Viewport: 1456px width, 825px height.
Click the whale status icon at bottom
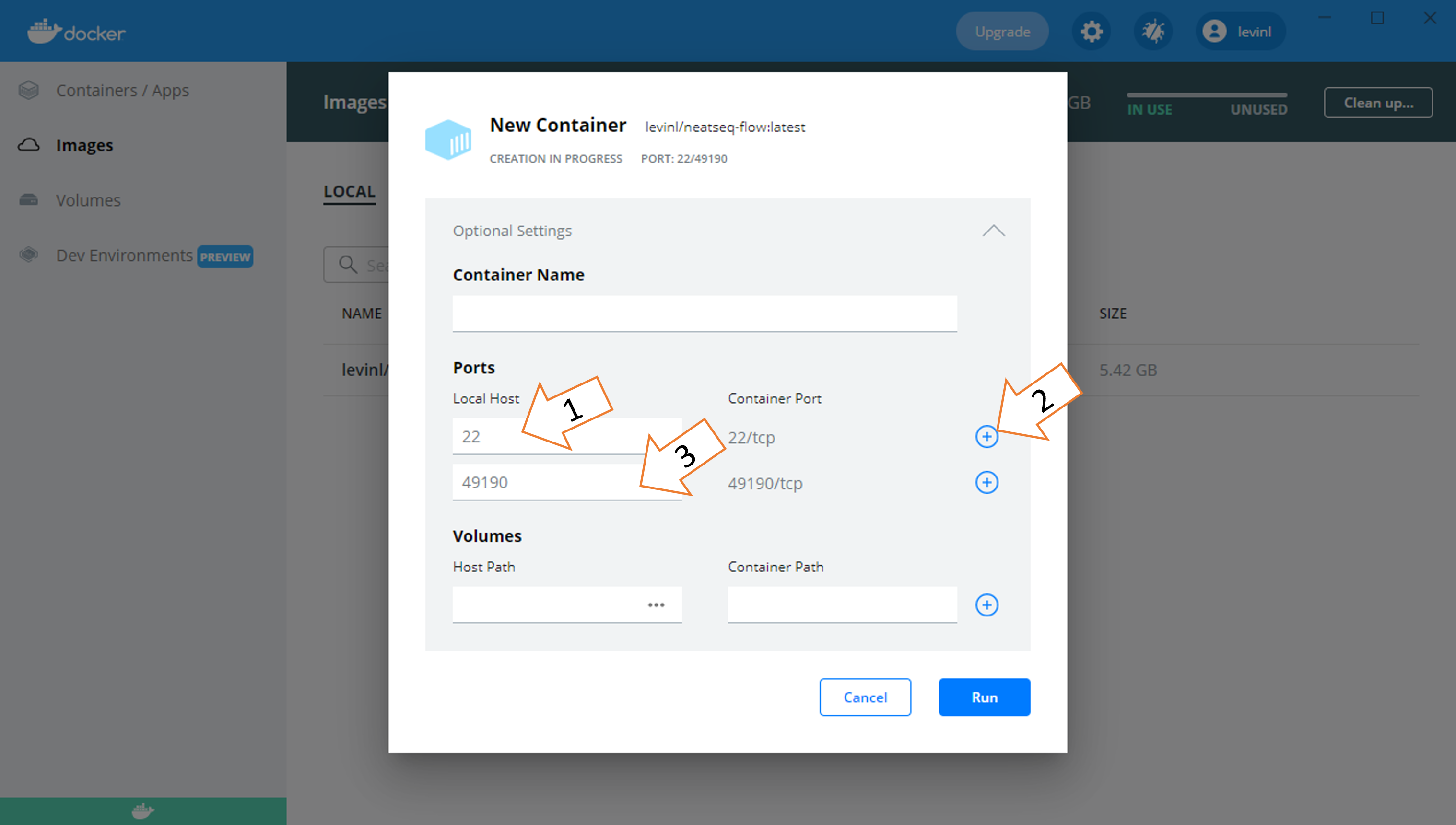143,811
